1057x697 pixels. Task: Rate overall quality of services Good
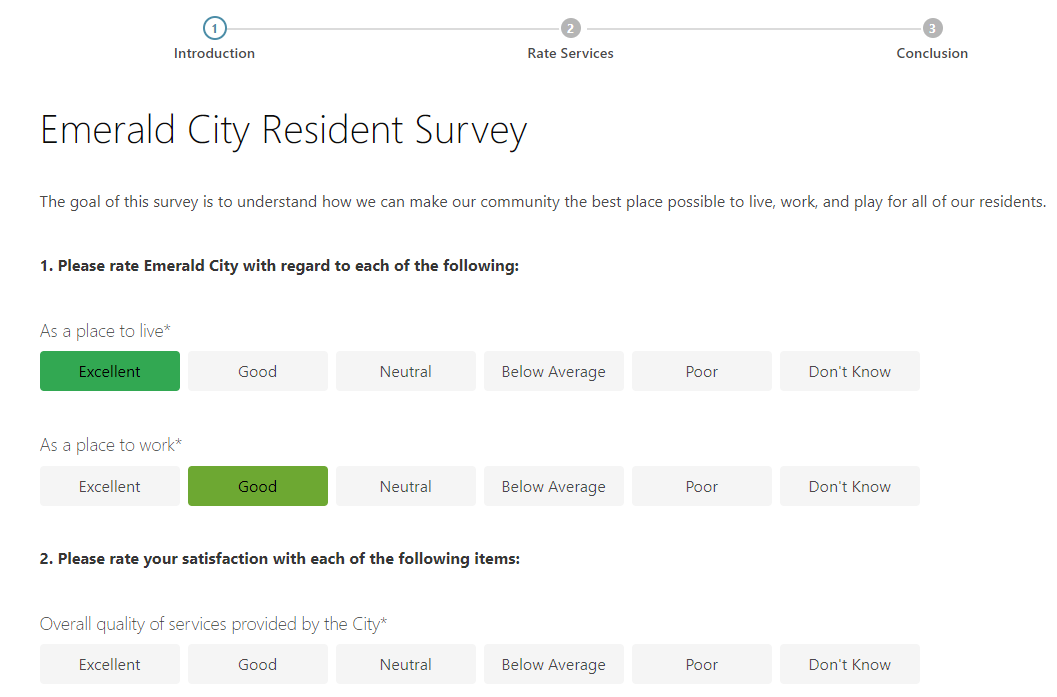(258, 665)
